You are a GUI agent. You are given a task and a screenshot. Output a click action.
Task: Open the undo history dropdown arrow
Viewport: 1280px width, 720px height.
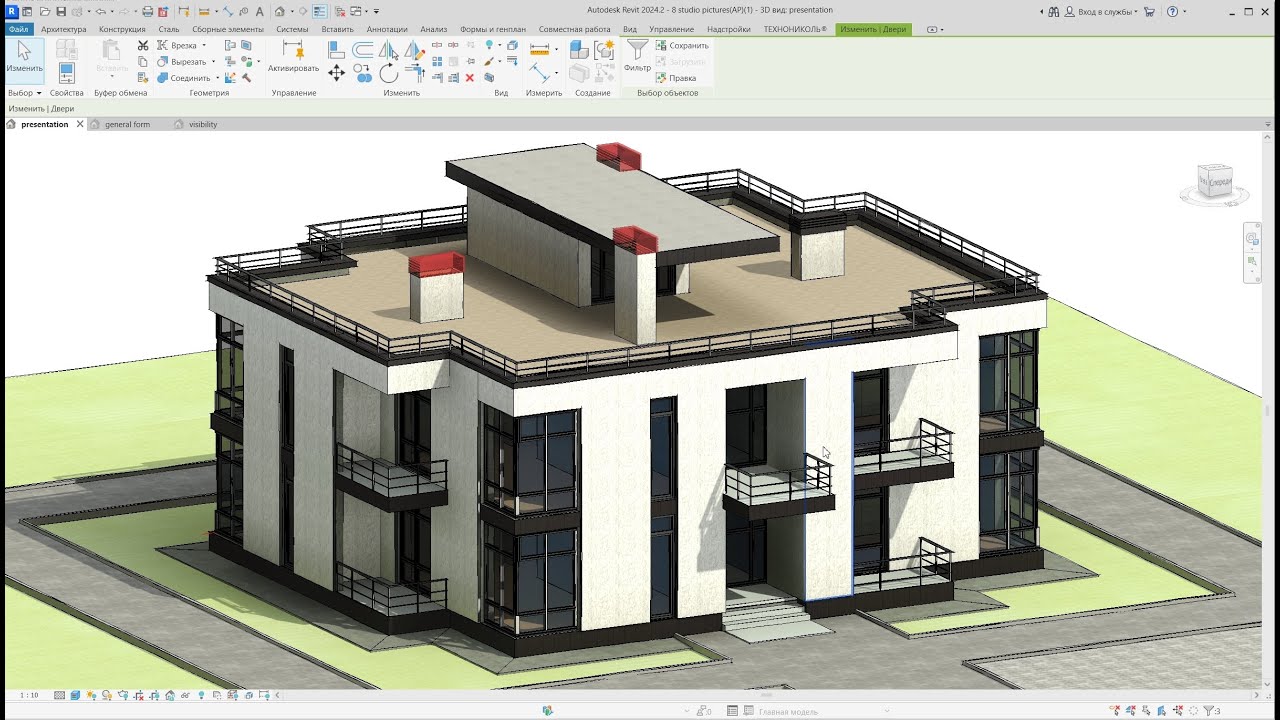tap(112, 12)
